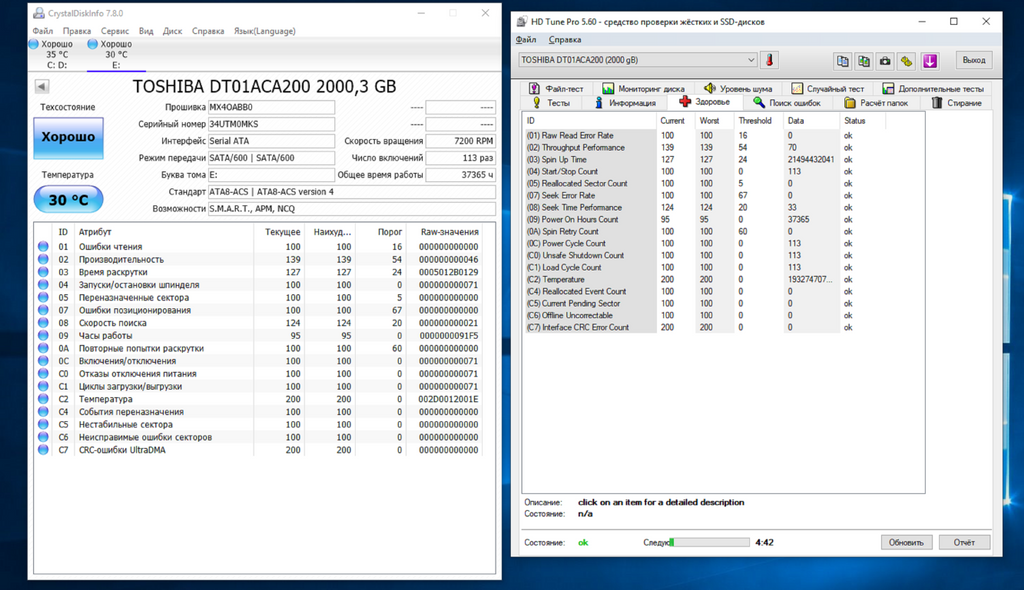
Task: Click the 30 °C temperature button
Action: [x=69, y=199]
